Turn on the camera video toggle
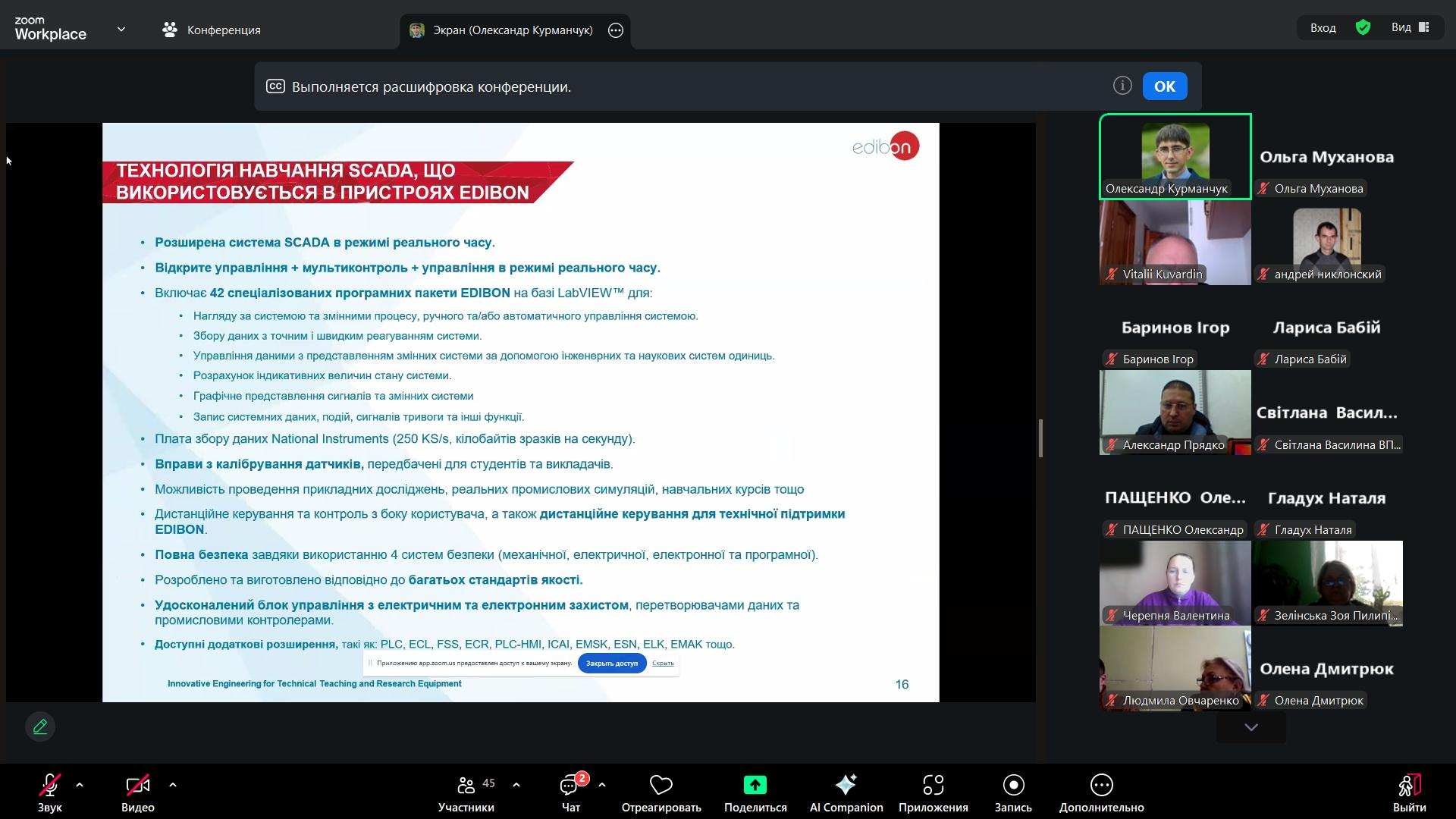Viewport: 1456px width, 819px height. pos(137,786)
